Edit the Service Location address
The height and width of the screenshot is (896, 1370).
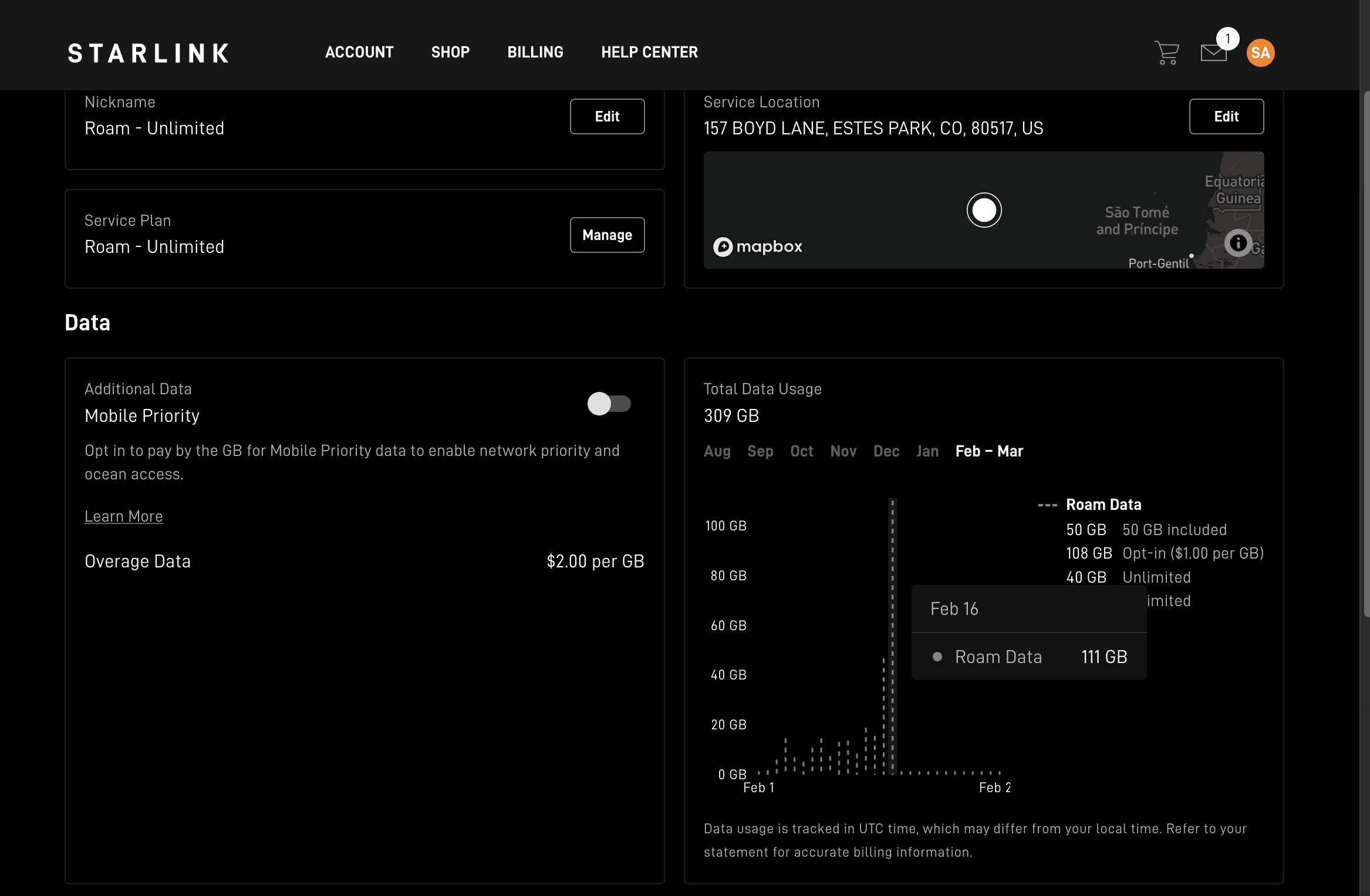click(x=1226, y=116)
